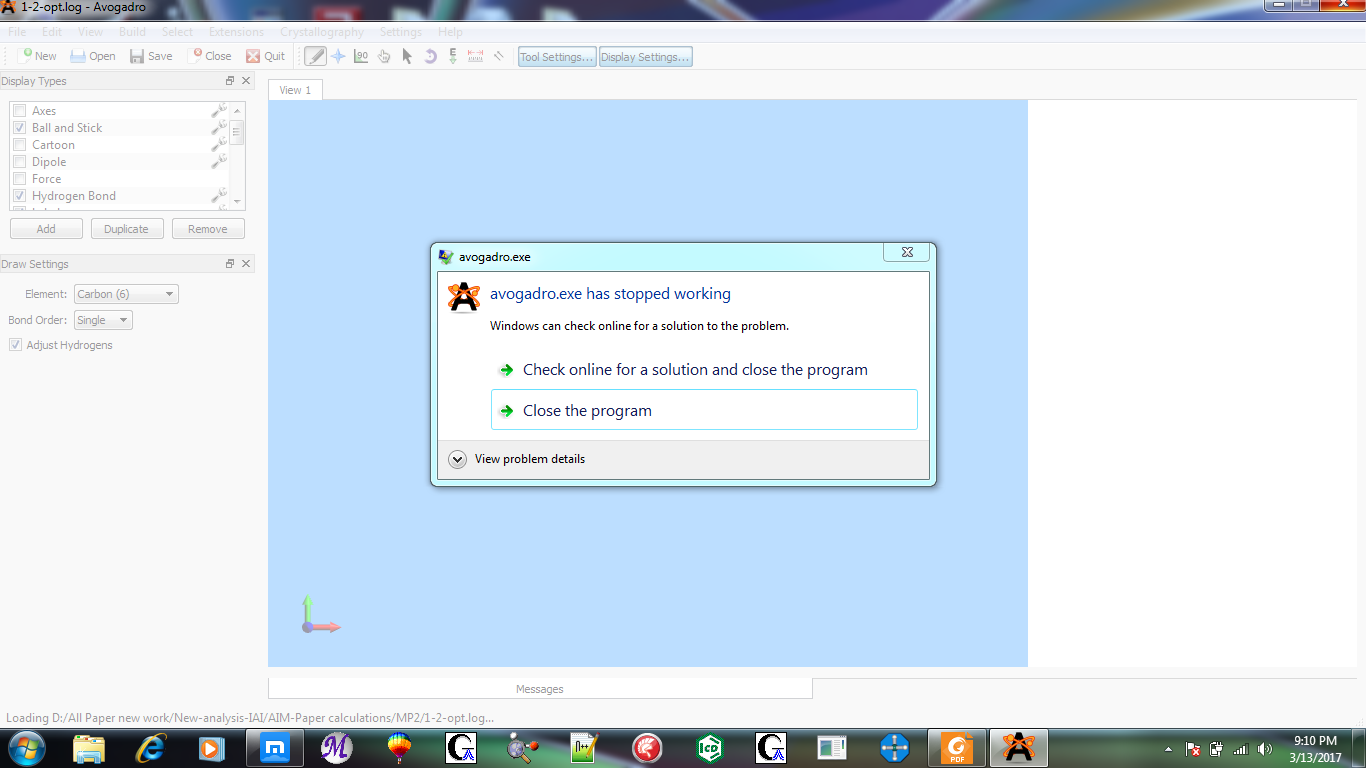Click the Messages tab
The width and height of the screenshot is (1366, 768).
(540, 688)
